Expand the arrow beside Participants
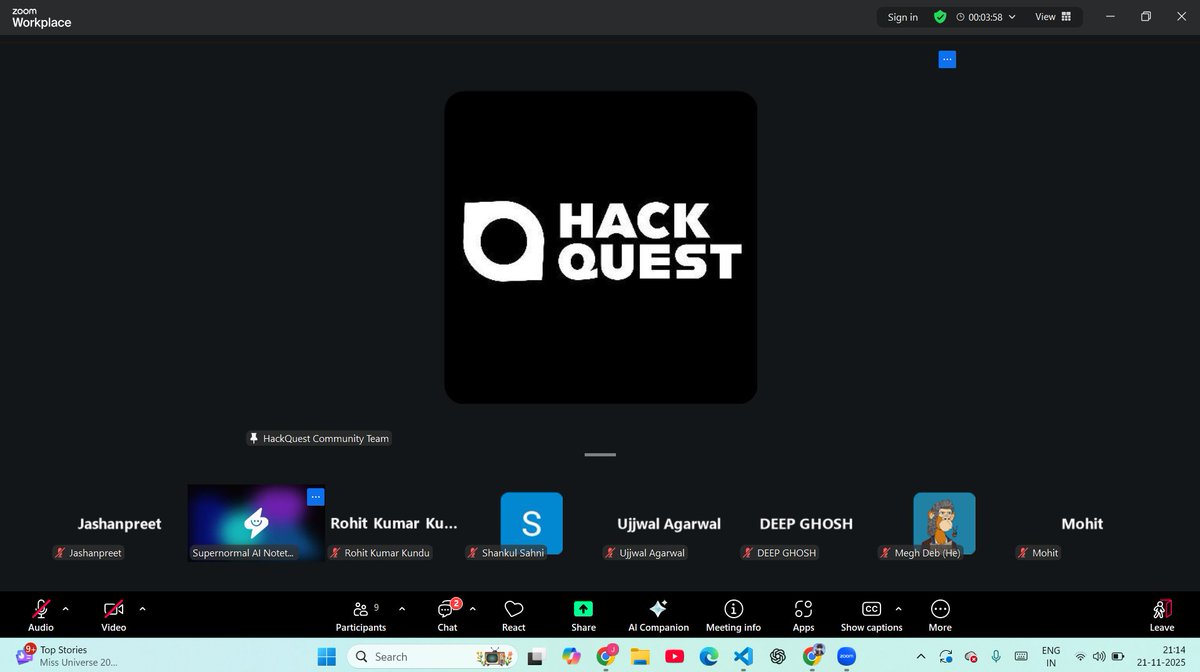The width and height of the screenshot is (1200, 672). [402, 608]
